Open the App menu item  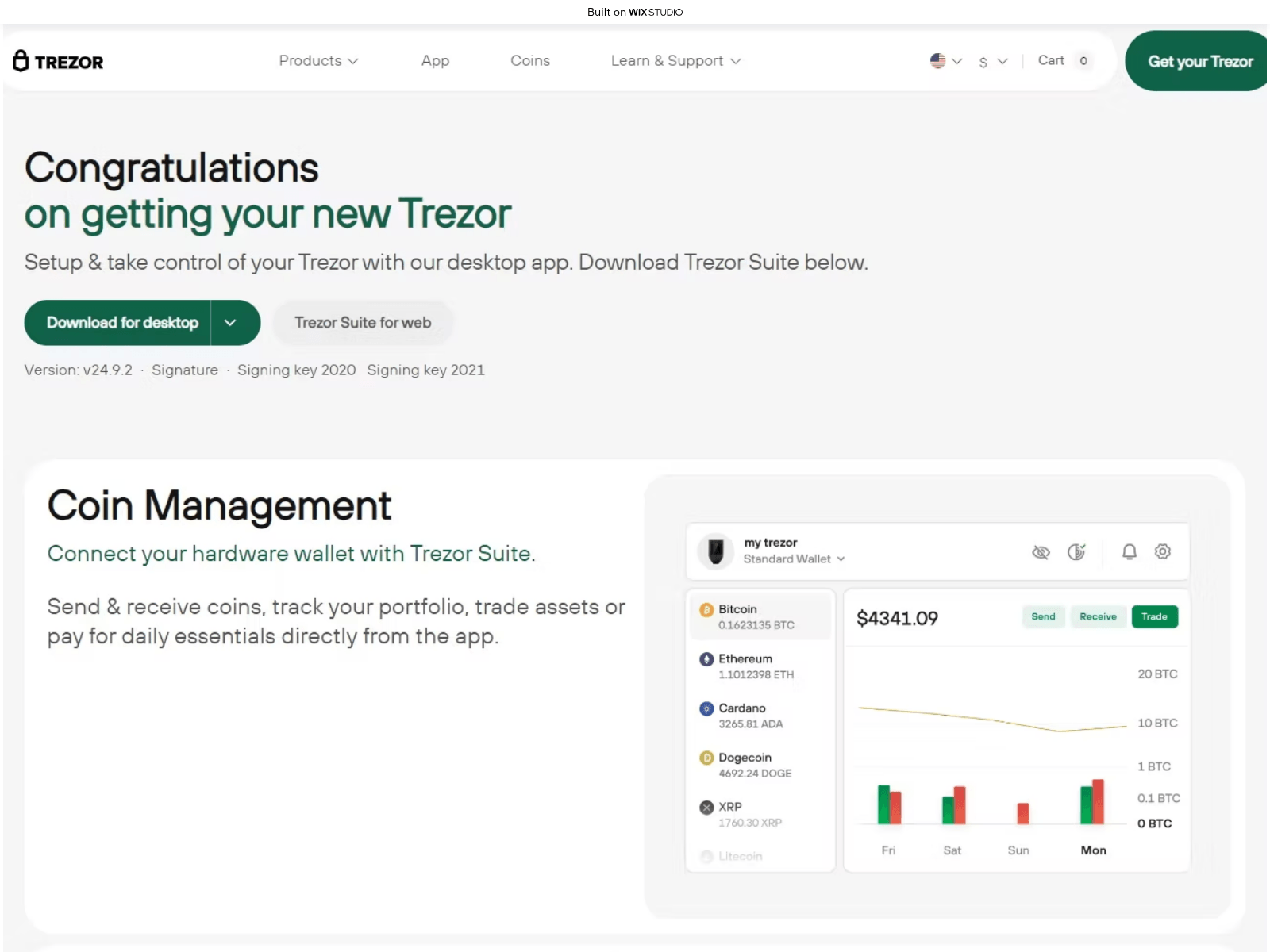pos(435,61)
